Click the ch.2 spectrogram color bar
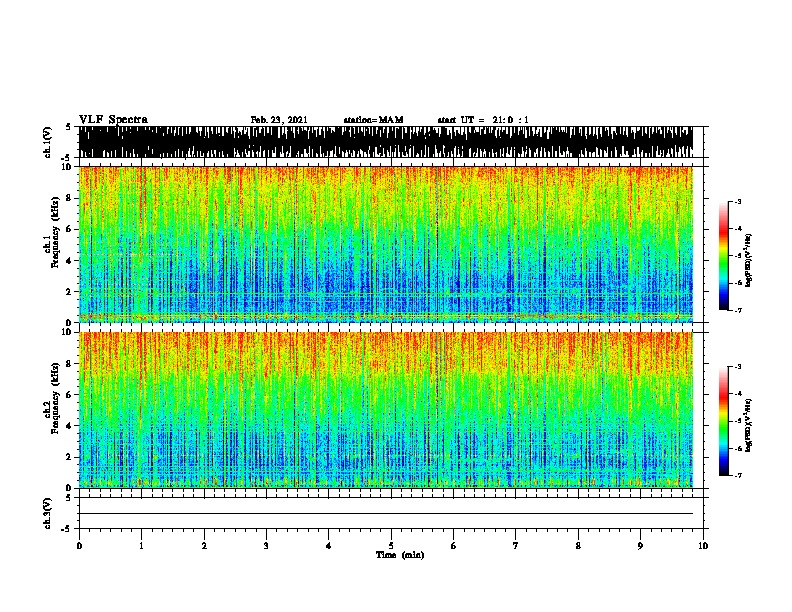This screenshot has height=612, width=792. point(724,421)
